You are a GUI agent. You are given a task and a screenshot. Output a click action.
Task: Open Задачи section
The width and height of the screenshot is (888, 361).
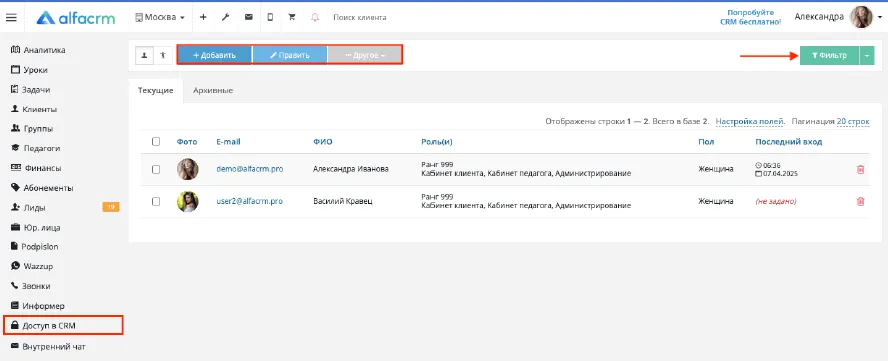(31, 90)
